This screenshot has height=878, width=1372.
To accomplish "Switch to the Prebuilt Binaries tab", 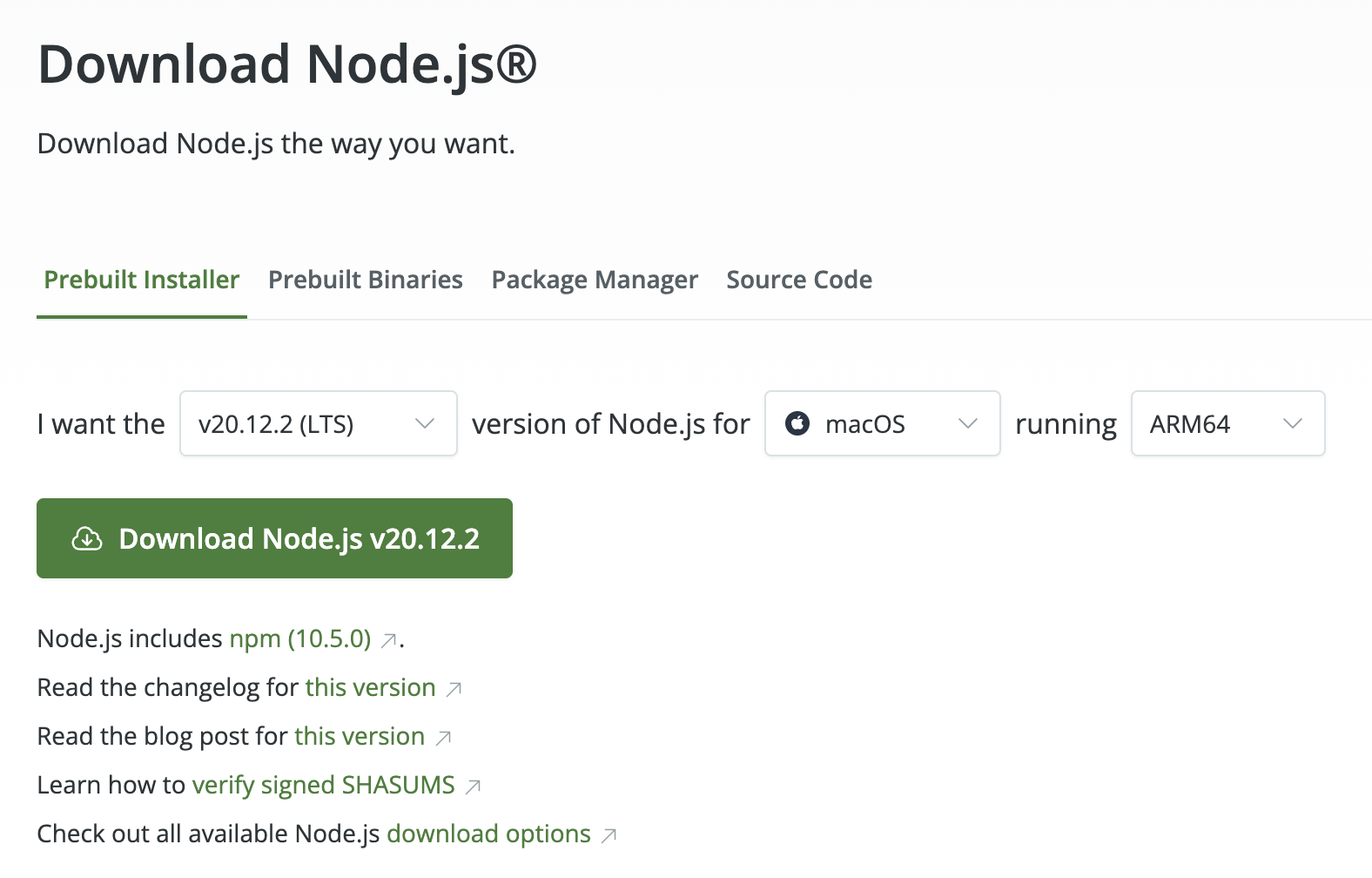I will click(x=366, y=280).
